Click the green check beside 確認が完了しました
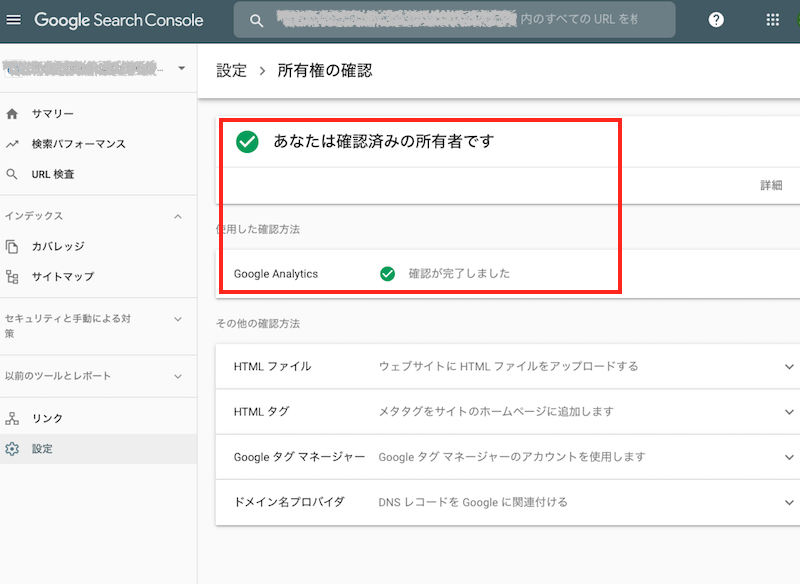800x584 pixels. coord(387,274)
